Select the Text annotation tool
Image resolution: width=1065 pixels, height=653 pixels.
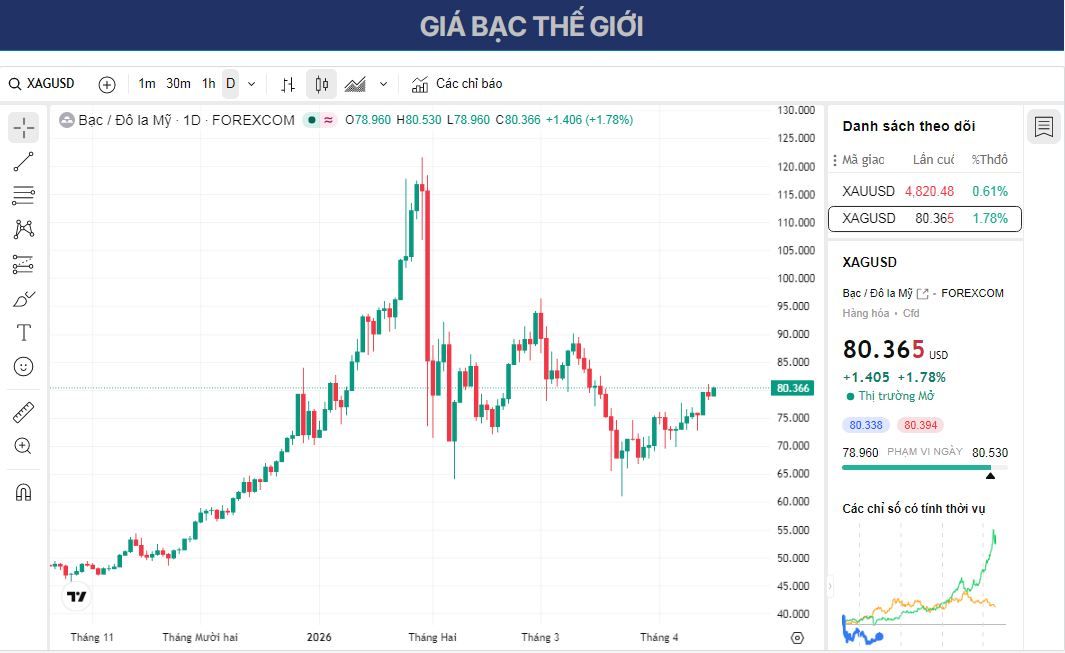pyautogui.click(x=23, y=332)
